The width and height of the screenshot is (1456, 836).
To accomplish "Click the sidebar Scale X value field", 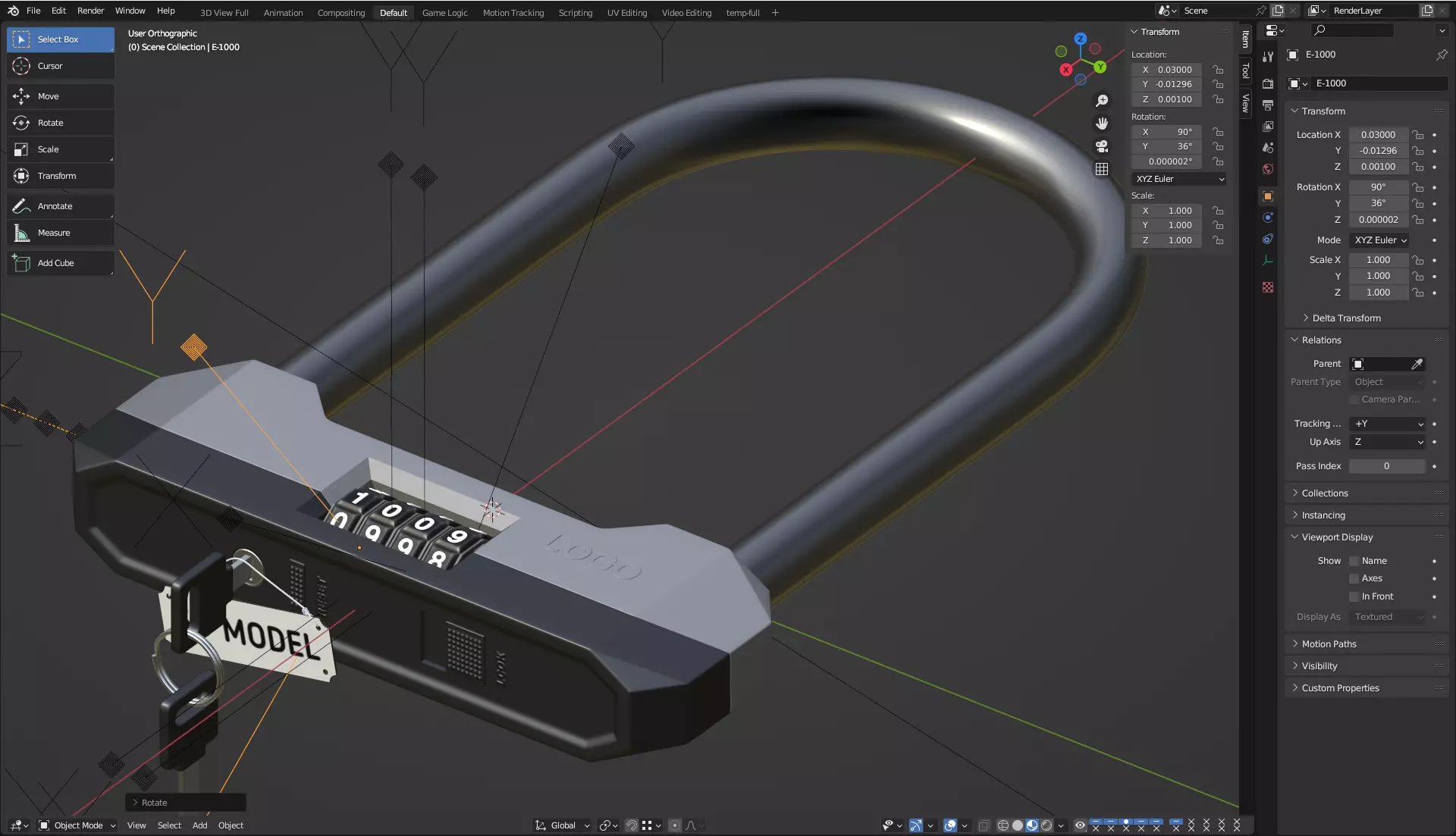I will click(x=1167, y=211).
